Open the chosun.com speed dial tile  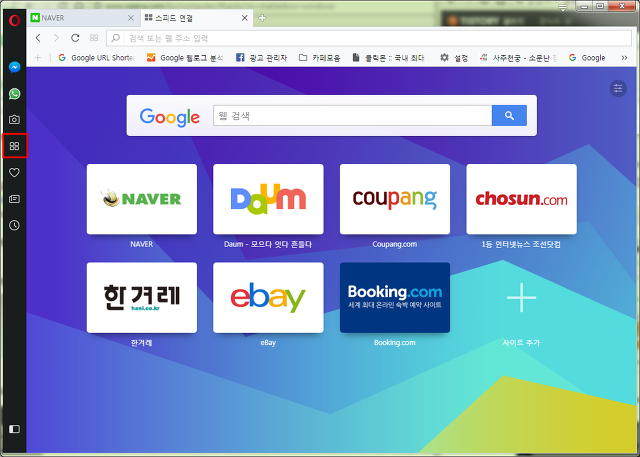[x=521, y=199]
